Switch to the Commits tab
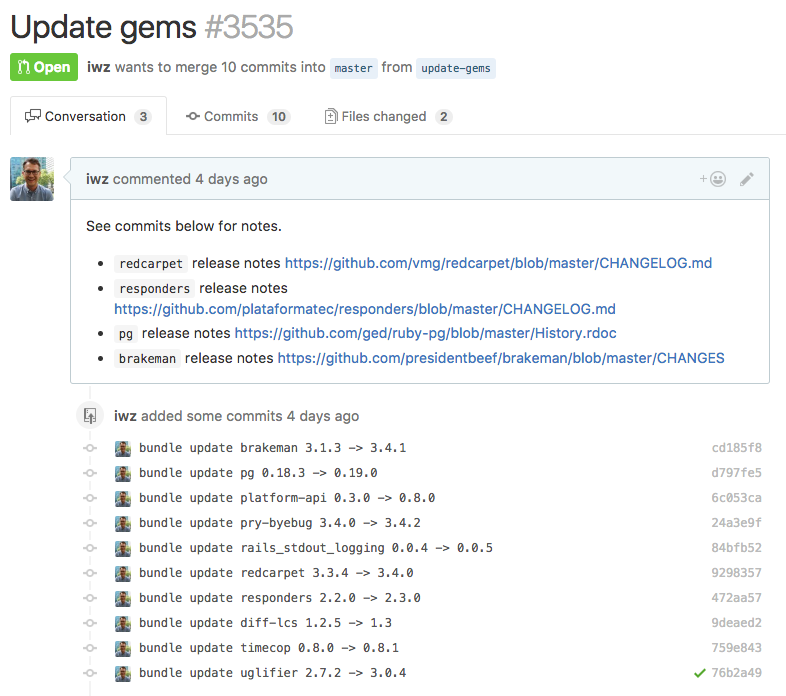This screenshot has width=786, height=696. (x=237, y=117)
